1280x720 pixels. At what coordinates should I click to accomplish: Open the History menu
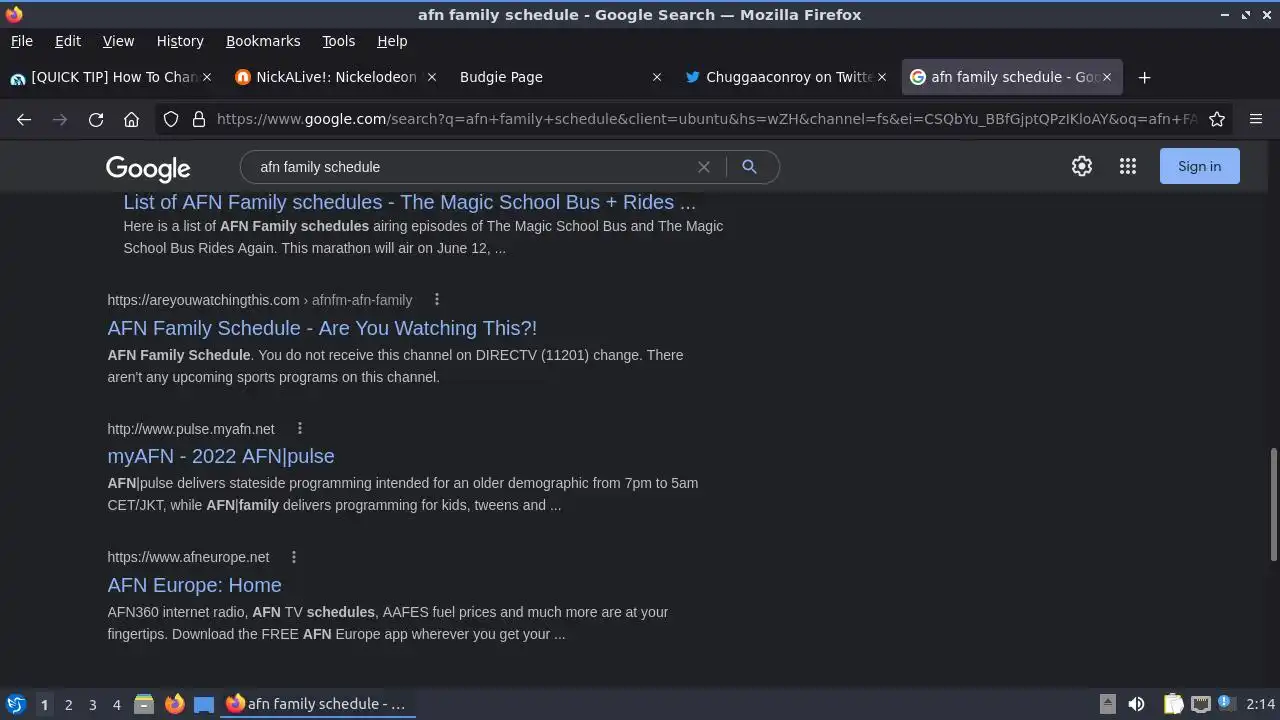pos(180,41)
